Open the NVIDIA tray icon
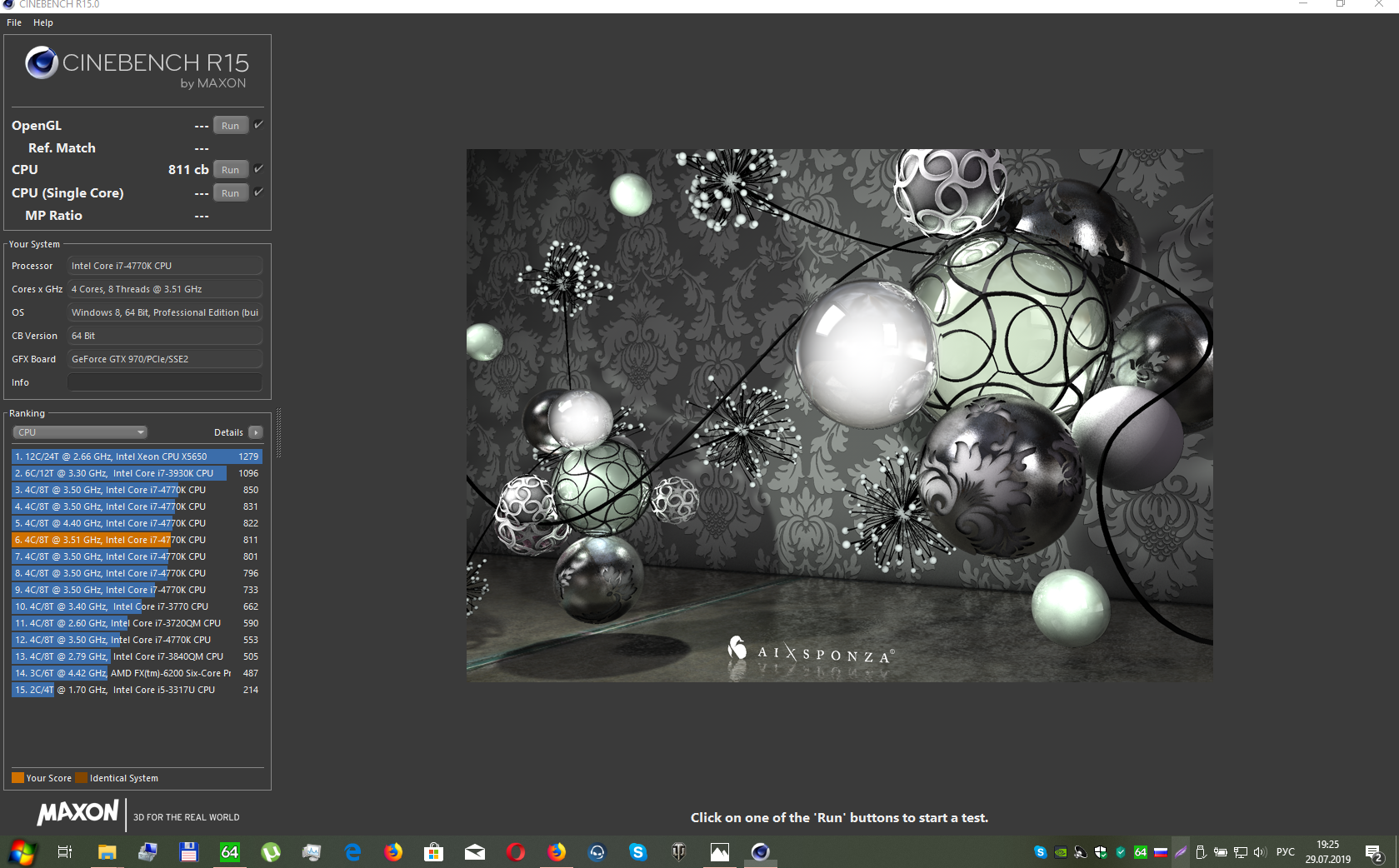Image resolution: width=1399 pixels, height=868 pixels. coord(1061,852)
